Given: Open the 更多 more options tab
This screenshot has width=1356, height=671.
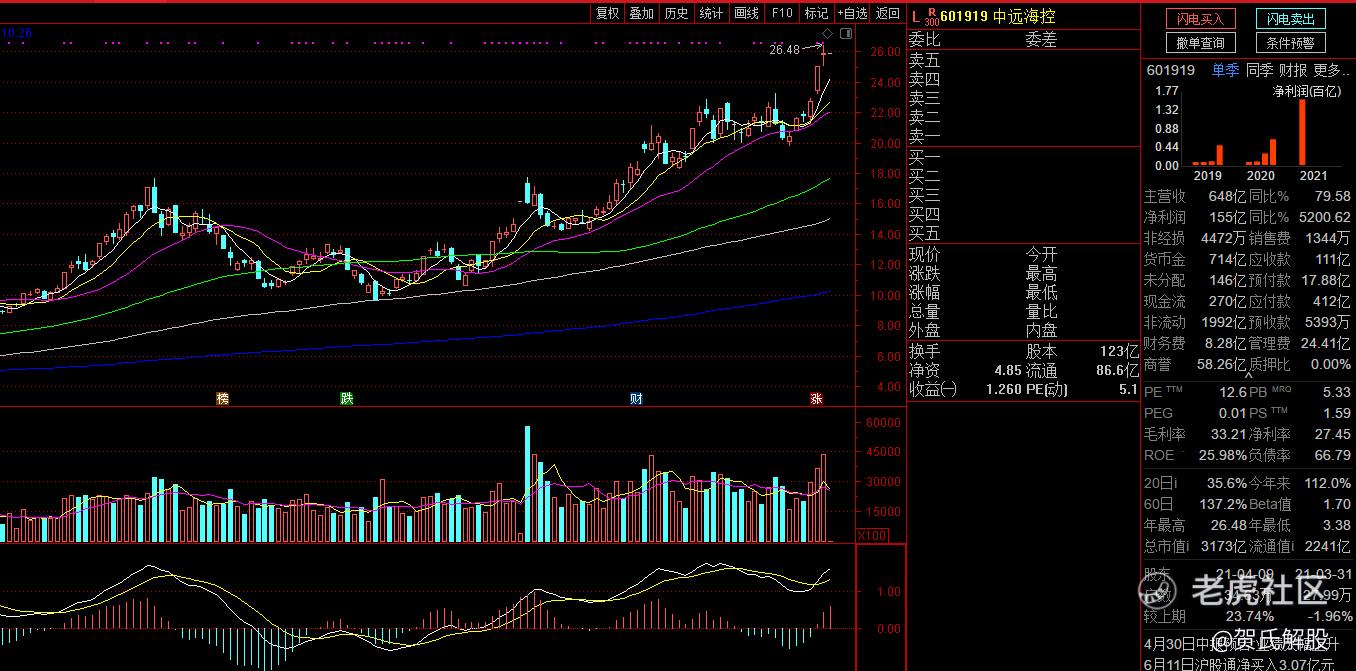Looking at the screenshot, I should pyautogui.click(x=1332, y=70).
